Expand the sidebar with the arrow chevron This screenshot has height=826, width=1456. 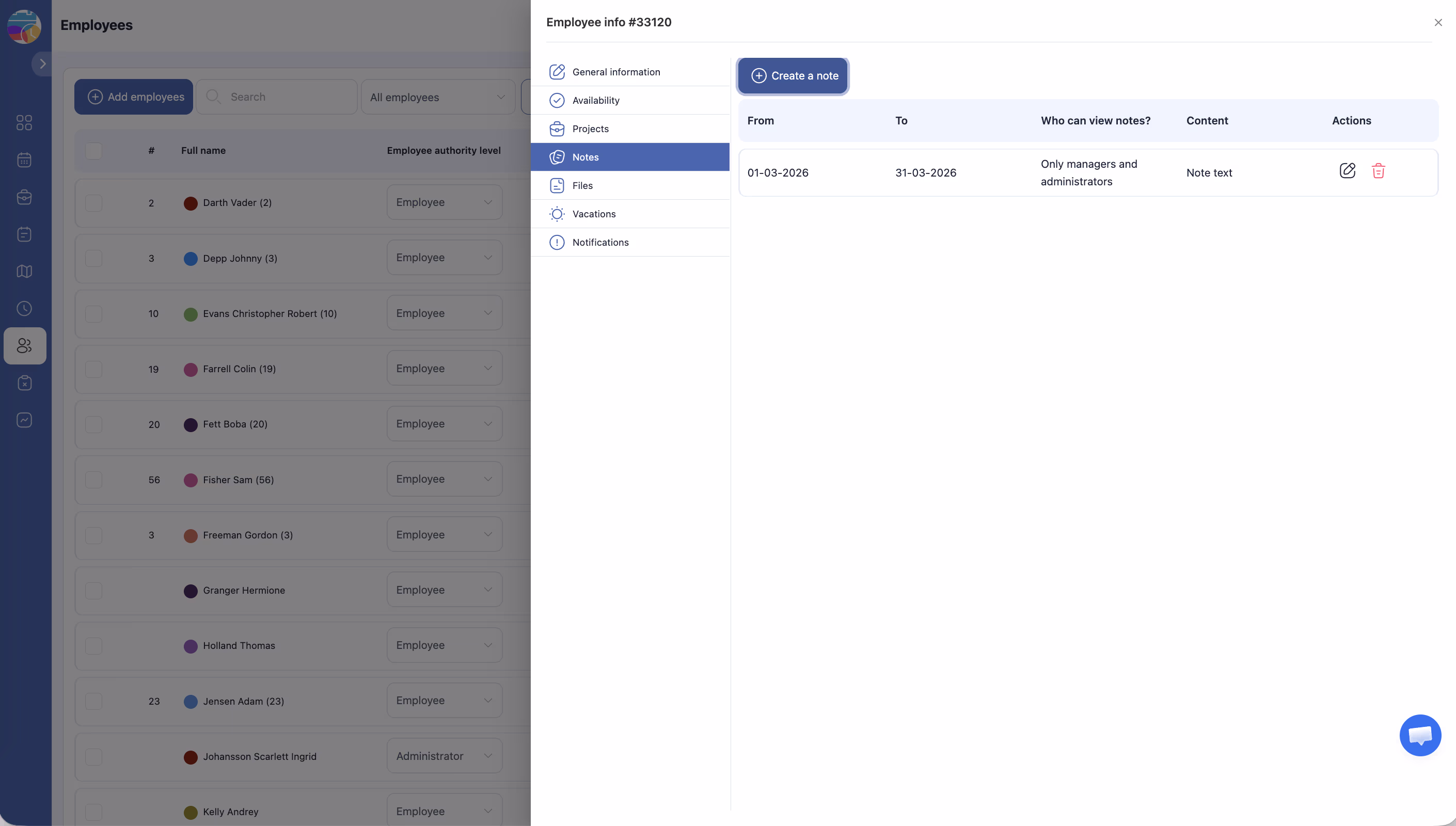click(x=42, y=63)
